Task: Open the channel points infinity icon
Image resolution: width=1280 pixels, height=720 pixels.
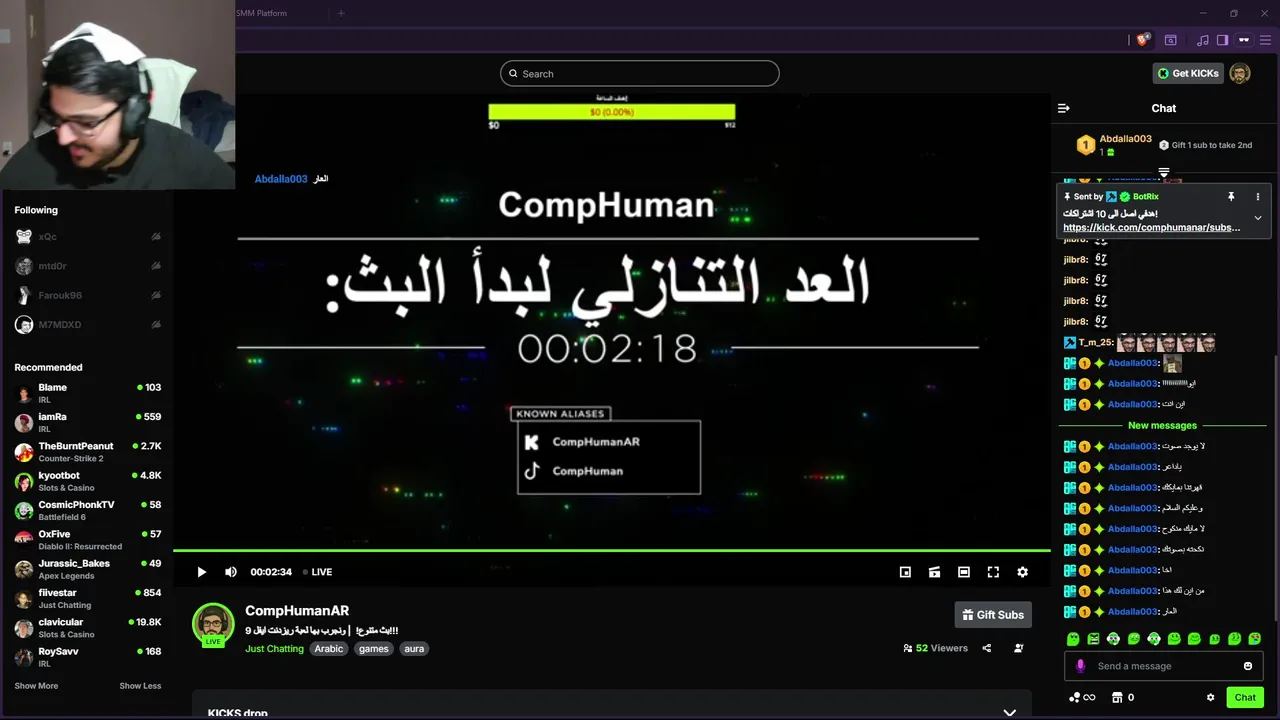Action: (x=1090, y=698)
